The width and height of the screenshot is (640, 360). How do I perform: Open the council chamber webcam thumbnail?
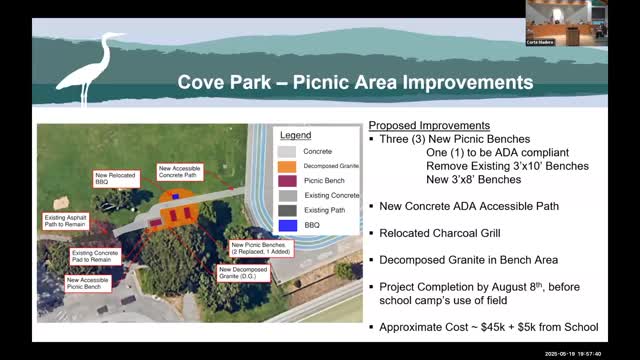coord(567,23)
